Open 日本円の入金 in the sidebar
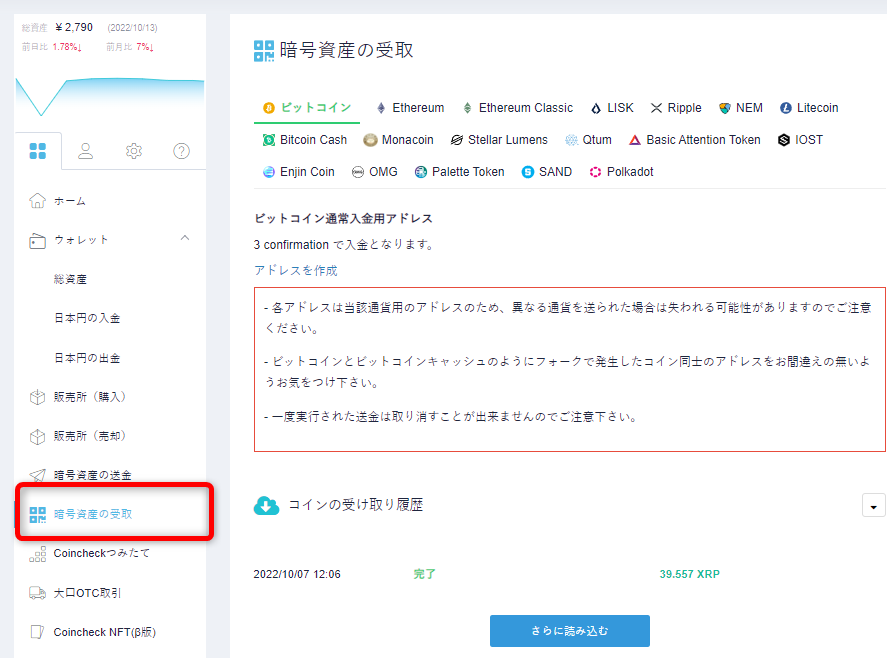The height and width of the screenshot is (658, 887). click(87, 318)
